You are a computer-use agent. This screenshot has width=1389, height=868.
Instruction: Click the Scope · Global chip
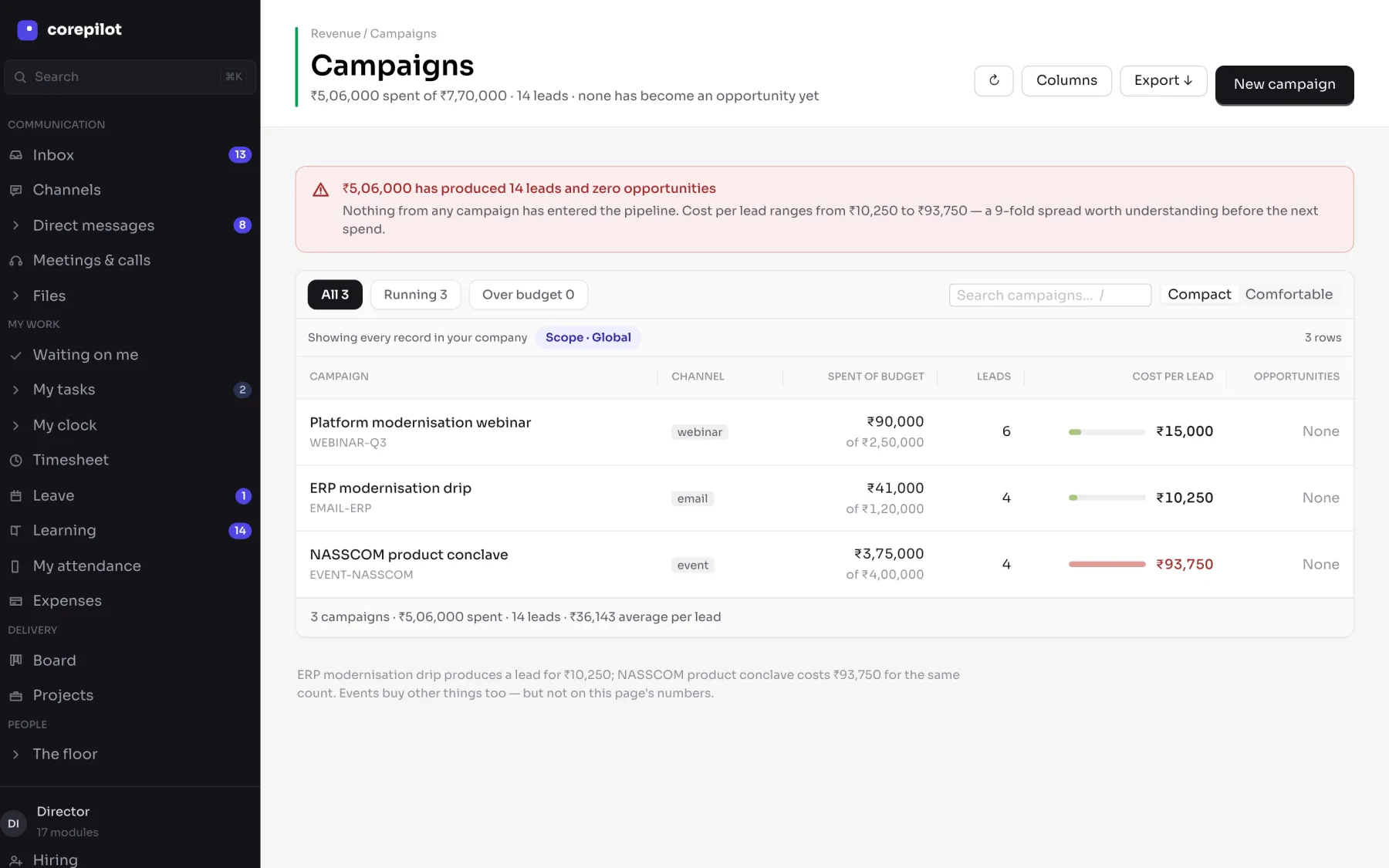click(588, 338)
